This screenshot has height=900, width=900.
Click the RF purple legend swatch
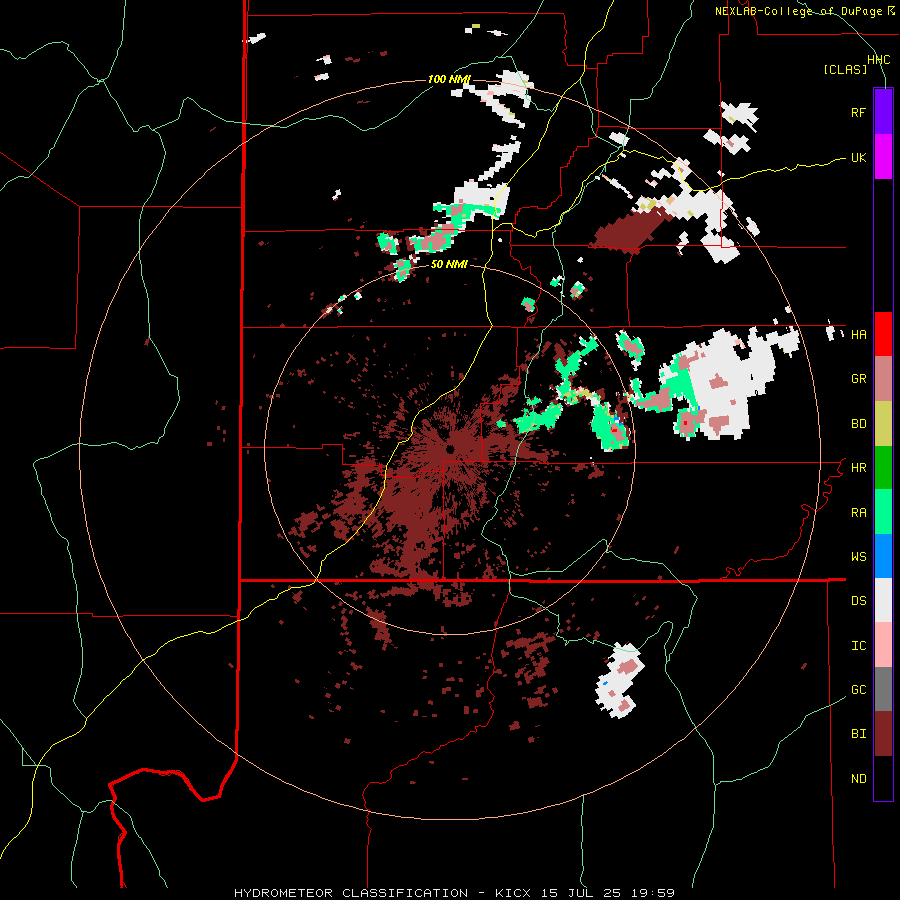883,112
